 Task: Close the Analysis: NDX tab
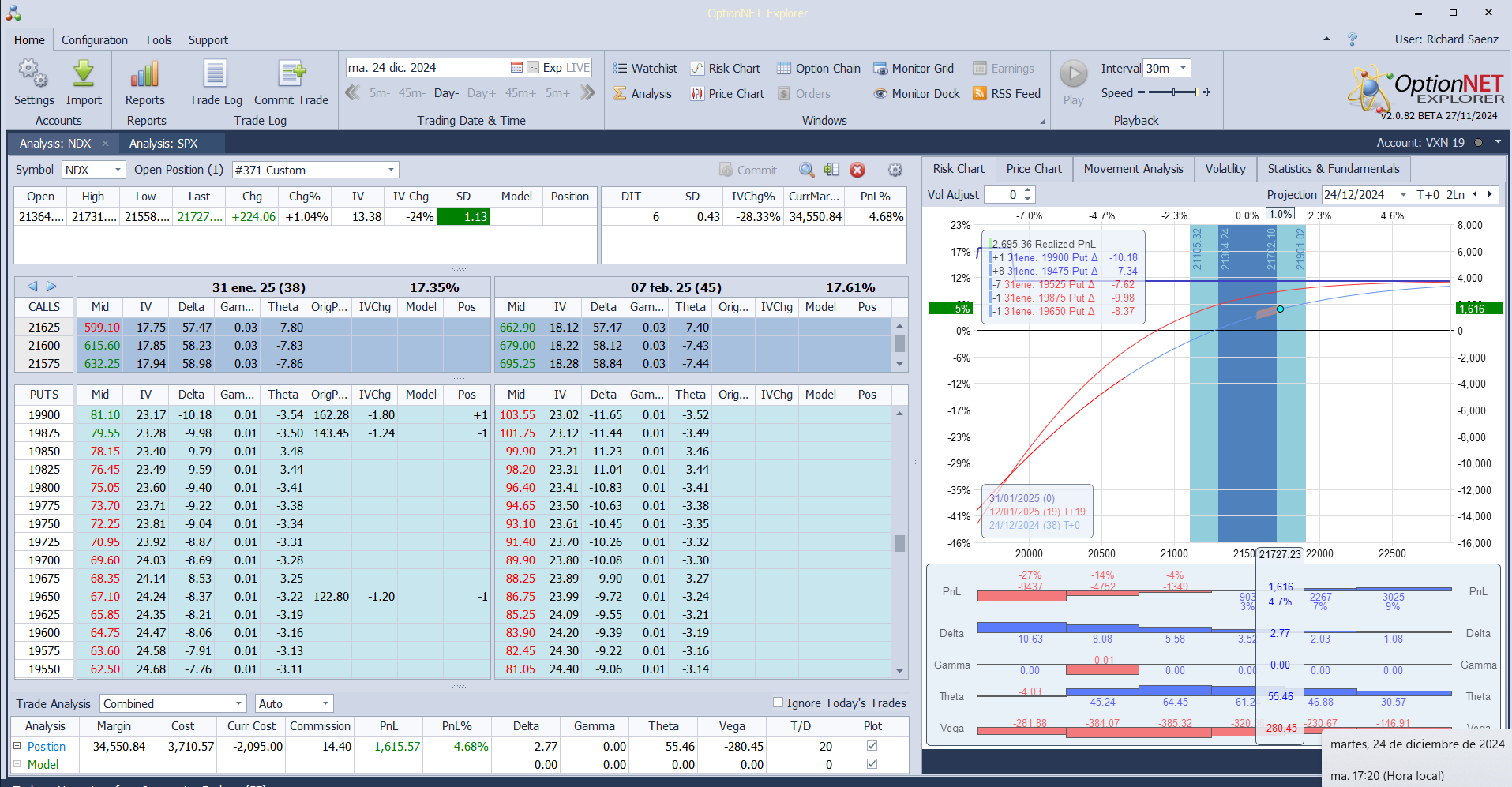[105, 144]
